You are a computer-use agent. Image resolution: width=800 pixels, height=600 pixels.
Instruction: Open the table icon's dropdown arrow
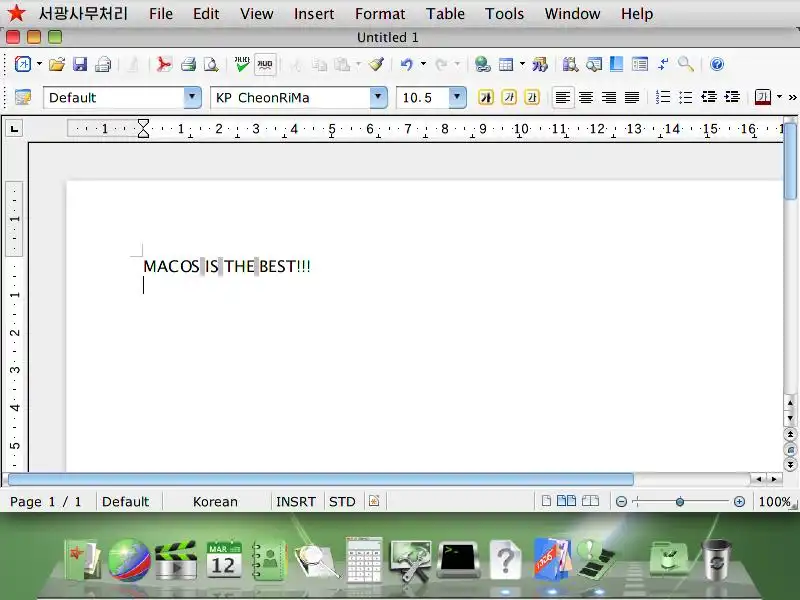[522, 64]
